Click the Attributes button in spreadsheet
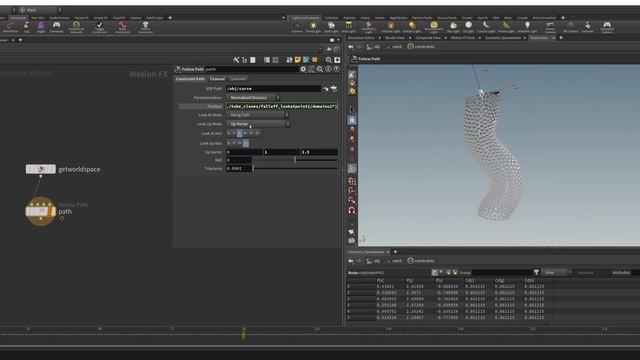The image size is (640, 360). pos(621,273)
